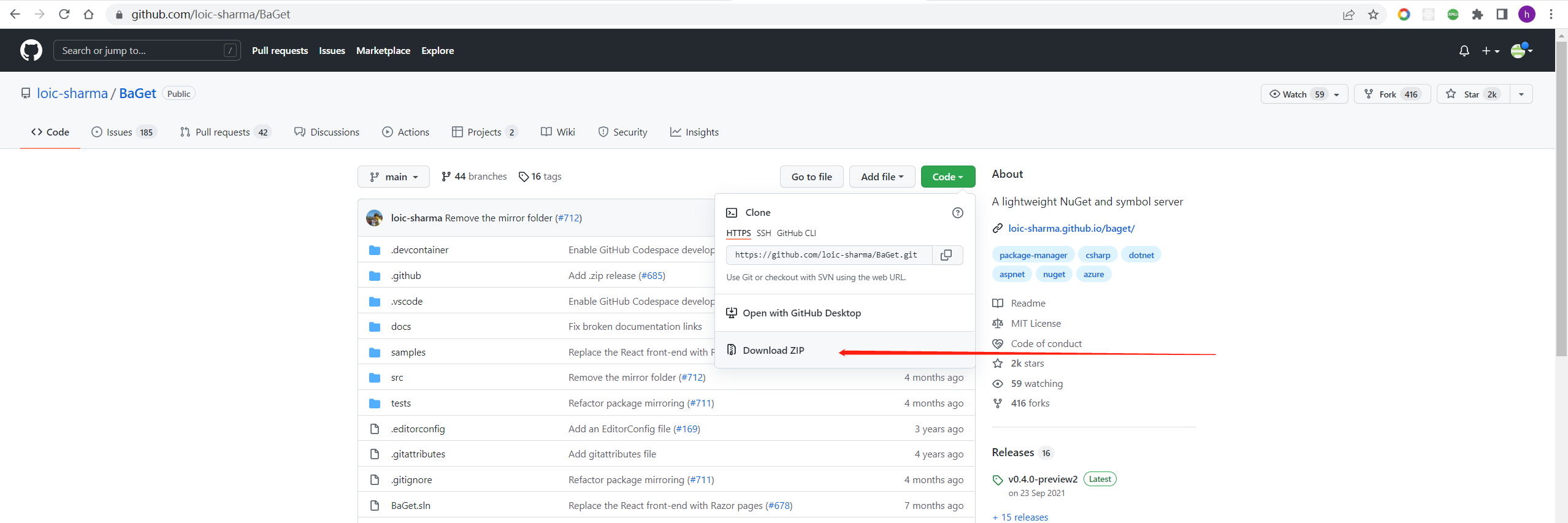Click the BaGet.sln file icon

(375, 506)
